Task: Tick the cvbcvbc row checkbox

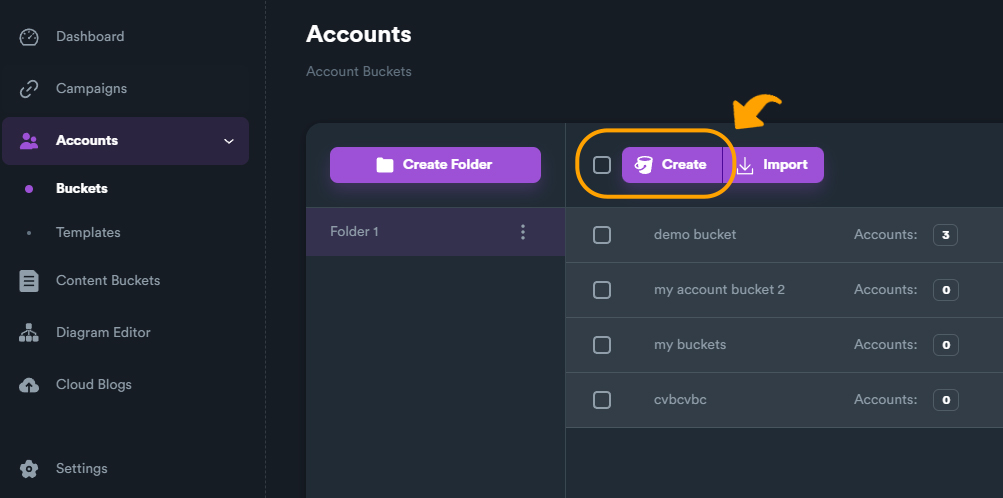Action: [x=602, y=400]
